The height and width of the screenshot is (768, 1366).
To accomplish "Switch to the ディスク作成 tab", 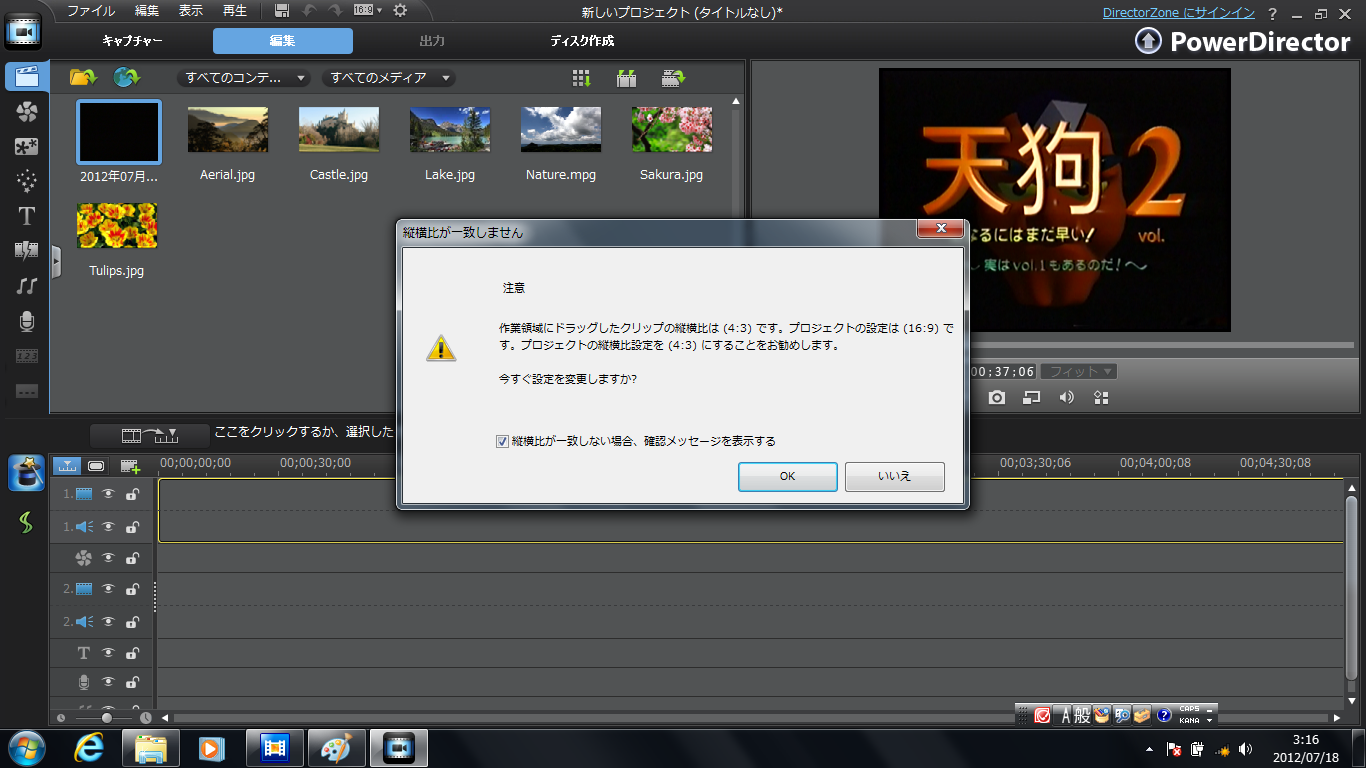I will pos(582,41).
